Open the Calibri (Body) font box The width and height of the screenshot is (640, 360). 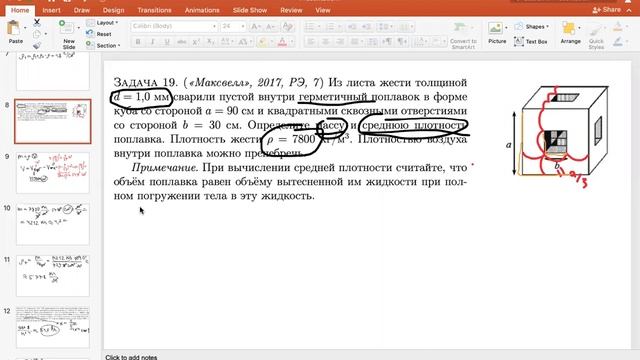coord(174,26)
